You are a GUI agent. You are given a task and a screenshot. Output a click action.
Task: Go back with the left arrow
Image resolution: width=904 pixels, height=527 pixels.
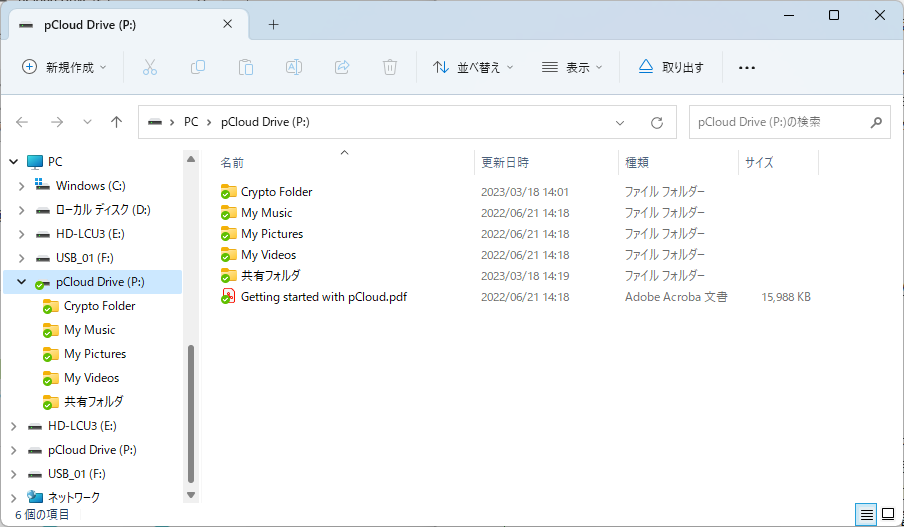(22, 122)
